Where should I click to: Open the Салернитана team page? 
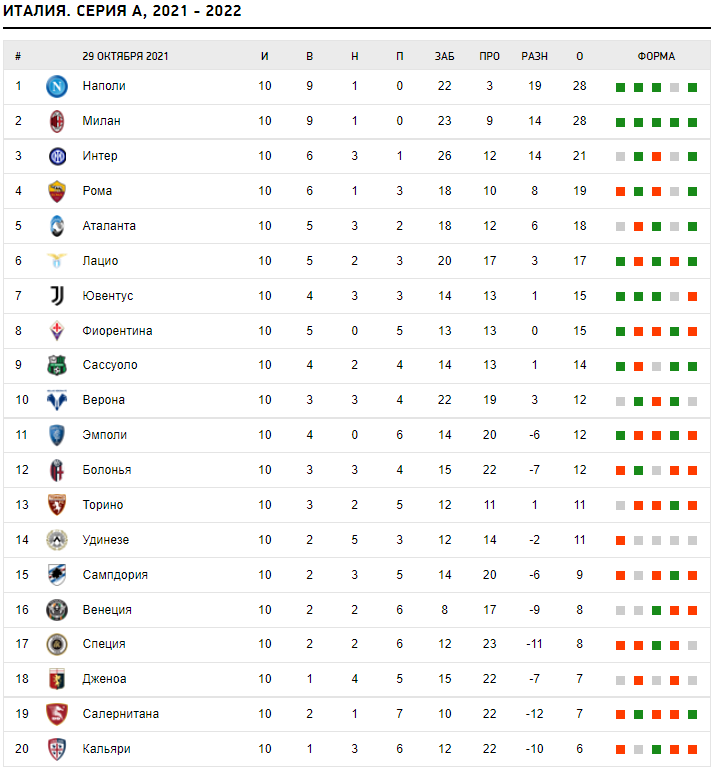click(x=120, y=714)
